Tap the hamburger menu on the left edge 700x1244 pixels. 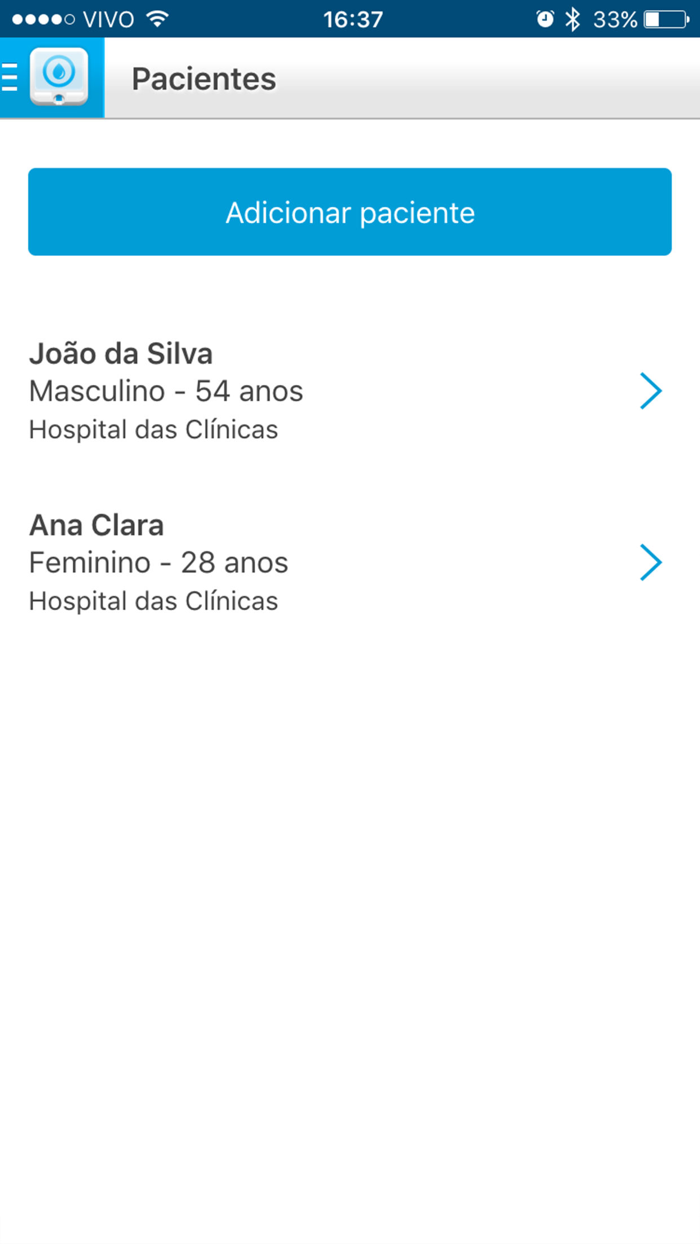coord(7,77)
